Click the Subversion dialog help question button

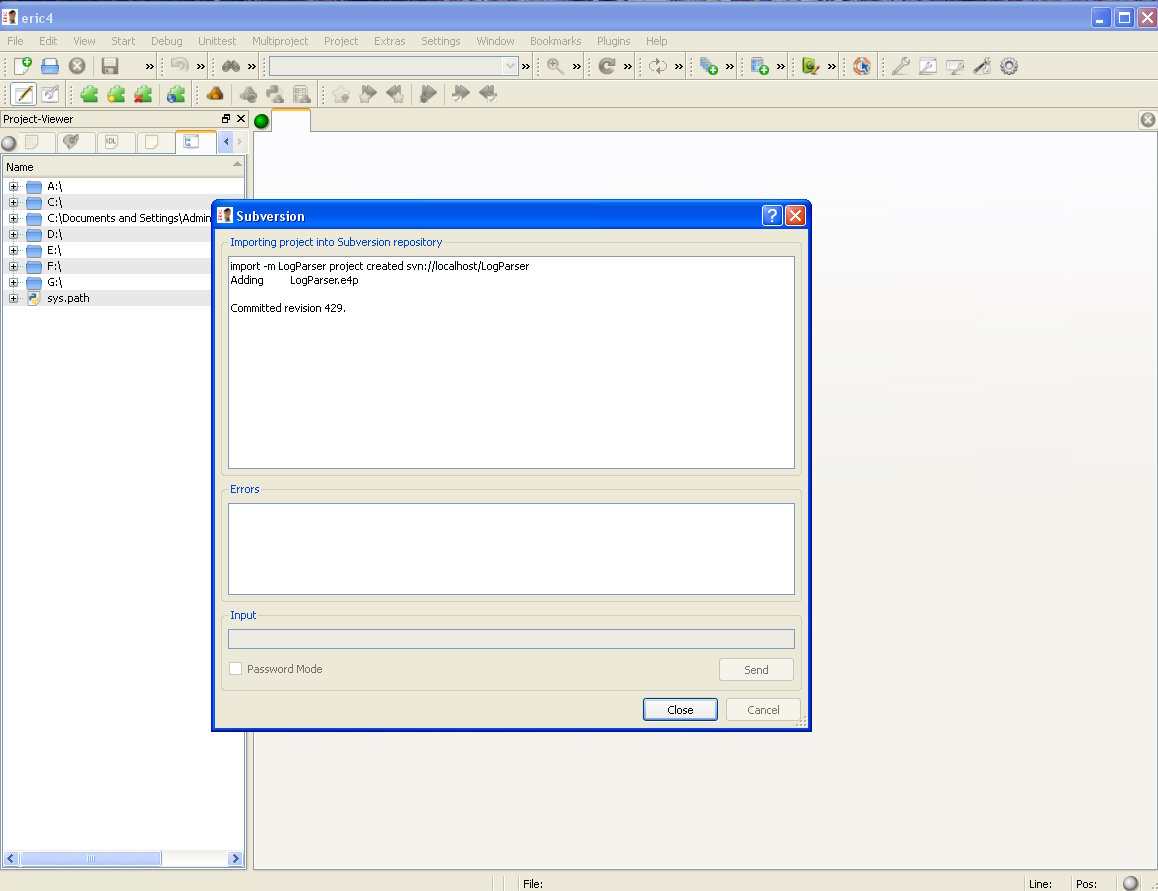coord(771,216)
